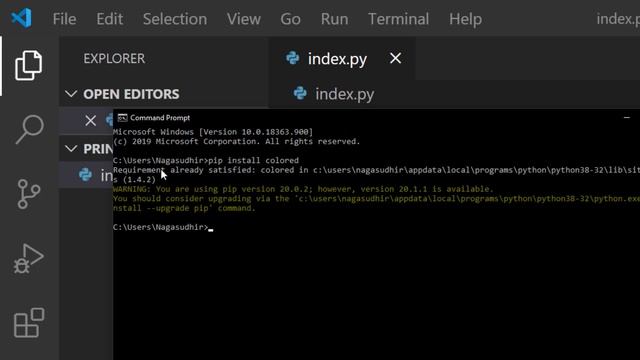Open the Go menu
The height and width of the screenshot is (360, 640).
pos(290,19)
